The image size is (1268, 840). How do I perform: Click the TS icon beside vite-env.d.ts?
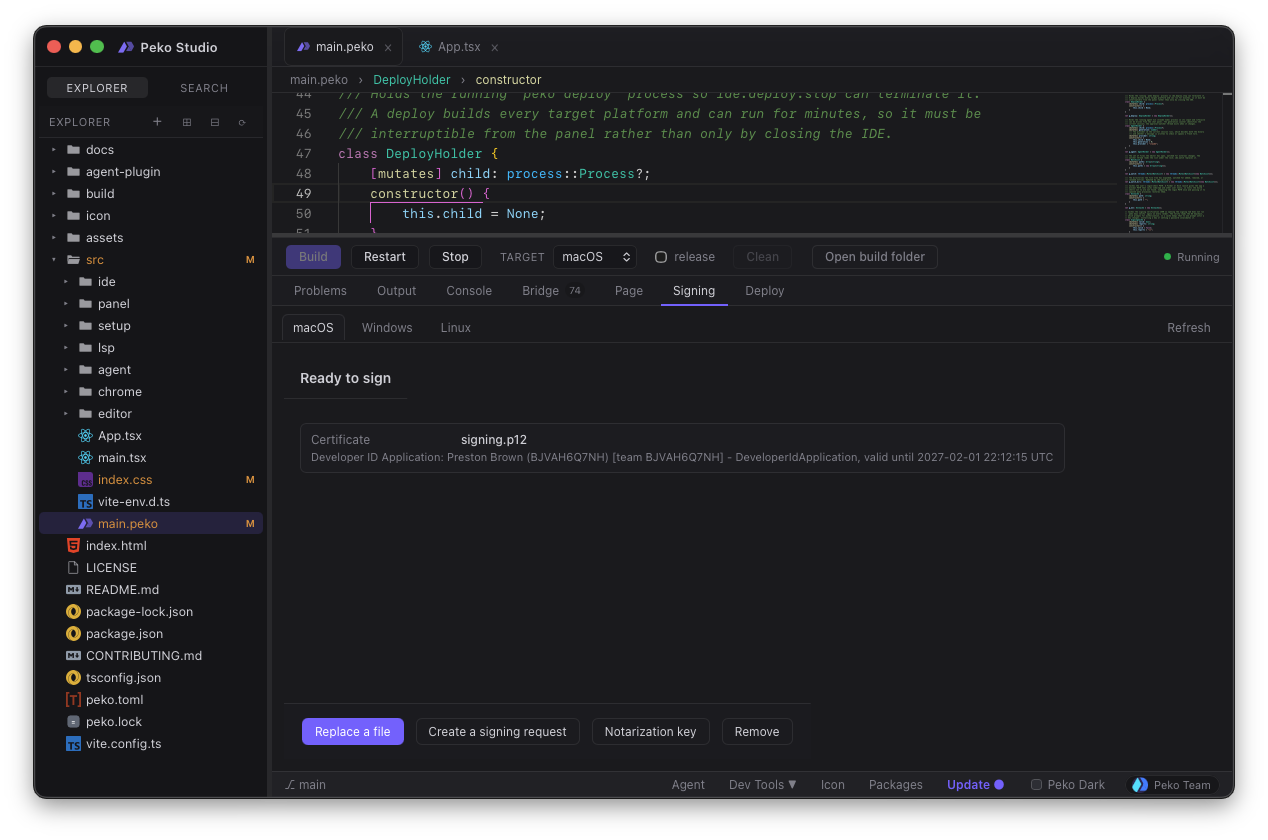point(85,502)
